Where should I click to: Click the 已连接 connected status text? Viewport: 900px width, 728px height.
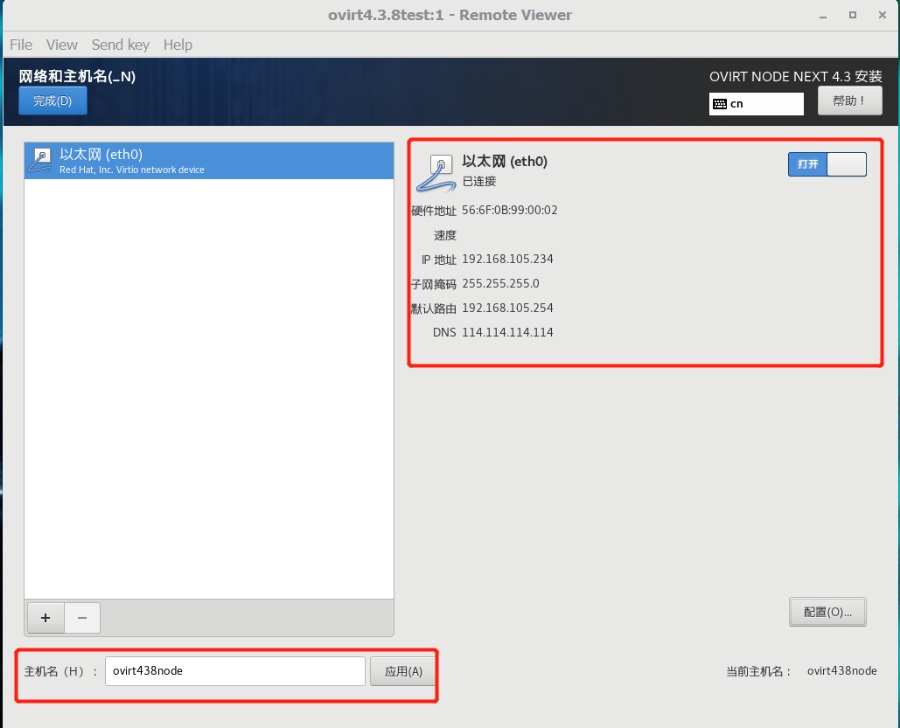[479, 181]
